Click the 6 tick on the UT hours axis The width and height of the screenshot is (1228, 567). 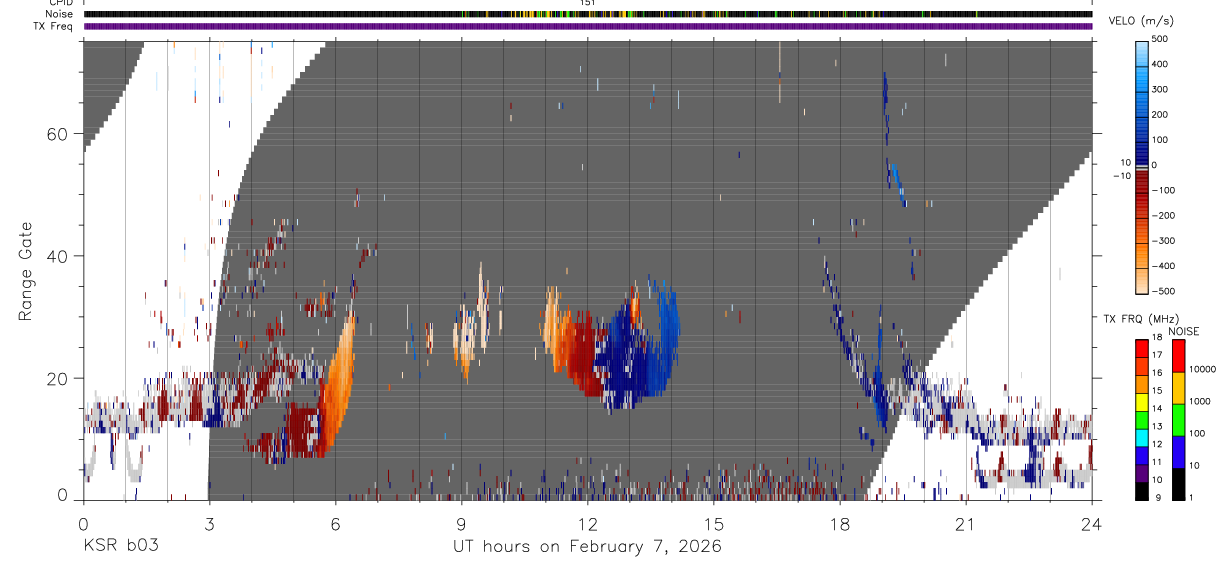click(335, 524)
